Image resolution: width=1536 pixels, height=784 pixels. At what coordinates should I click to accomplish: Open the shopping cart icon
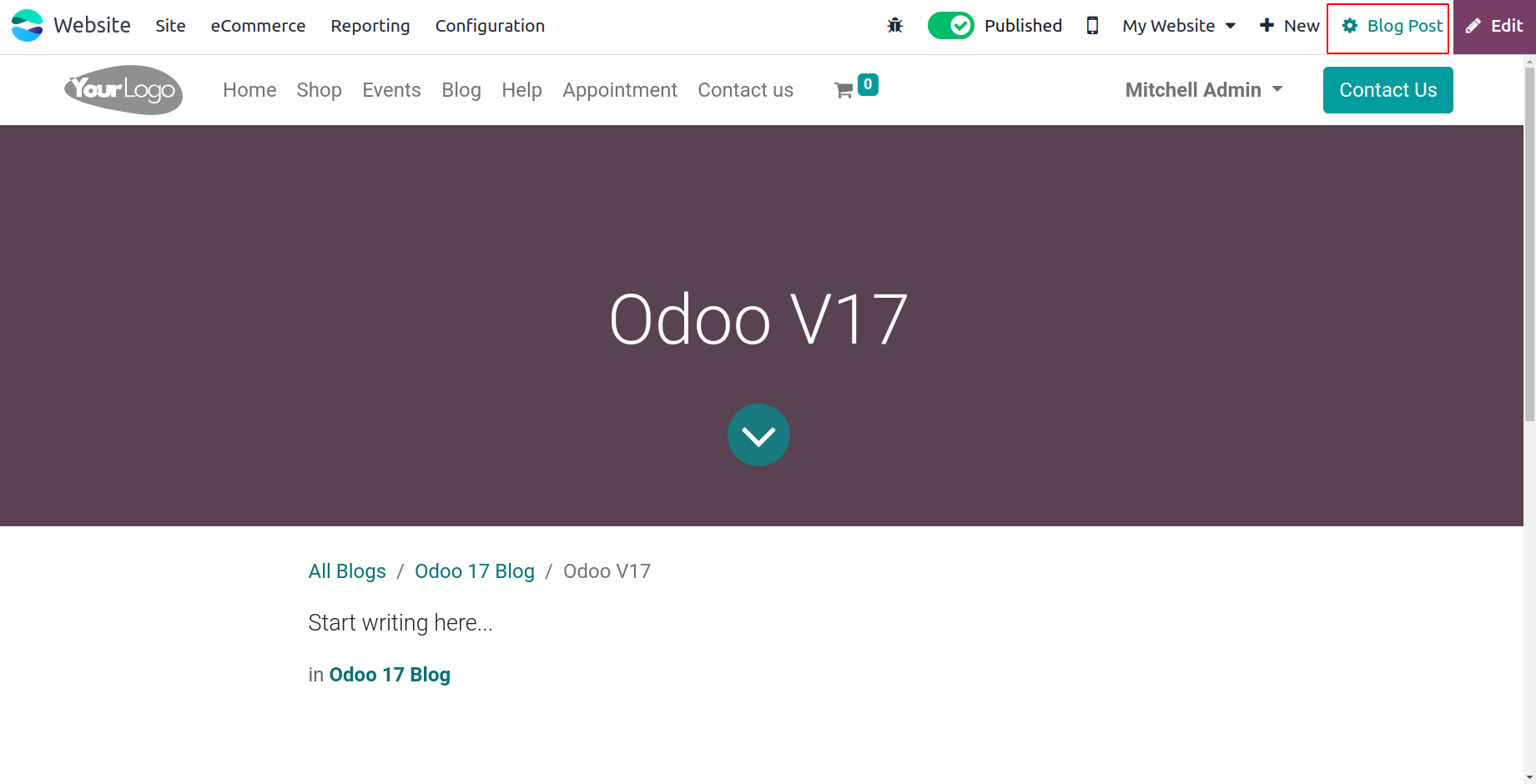click(x=844, y=91)
